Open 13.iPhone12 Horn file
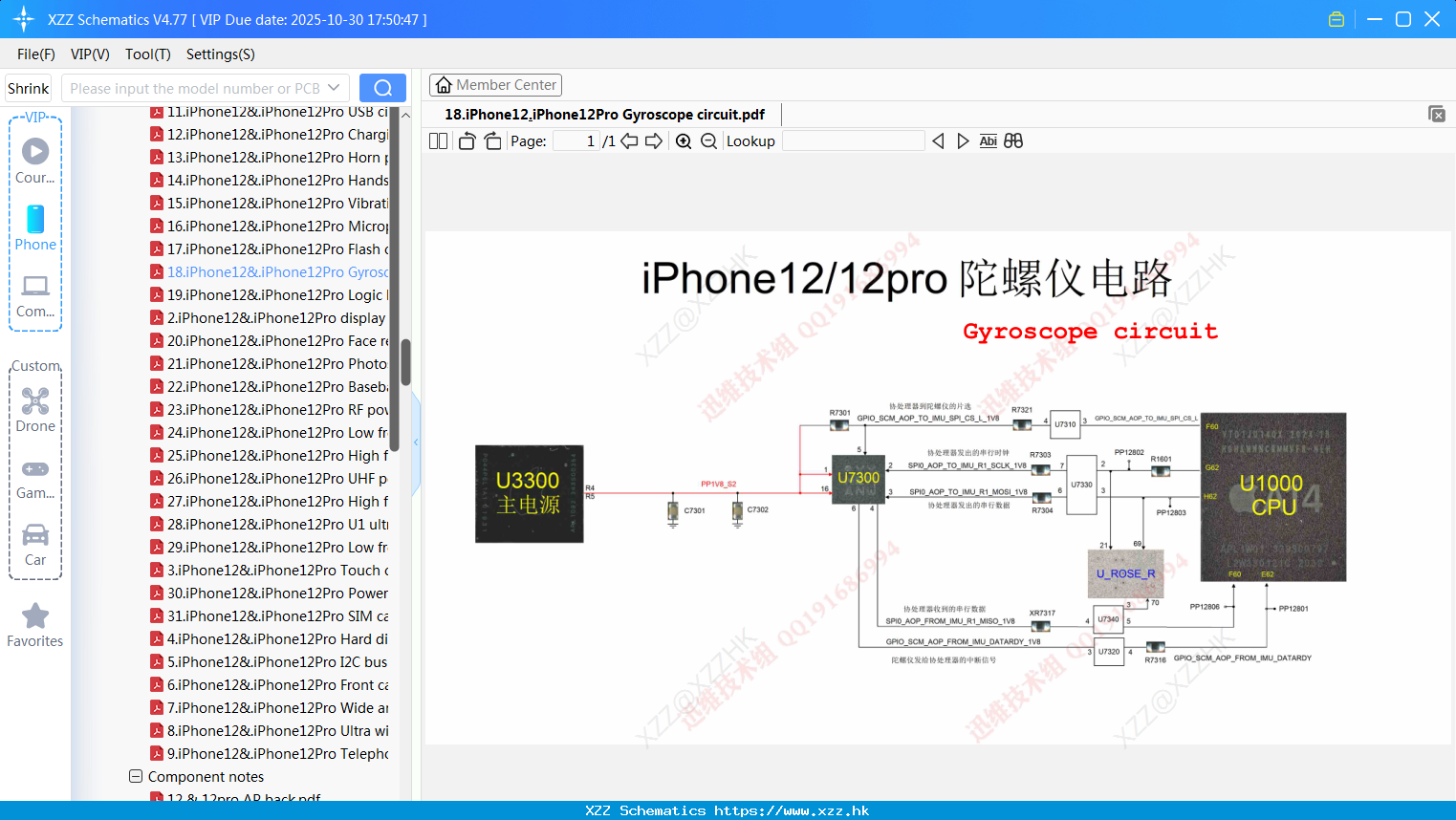Image resolution: width=1456 pixels, height=820 pixels. click(x=270, y=158)
